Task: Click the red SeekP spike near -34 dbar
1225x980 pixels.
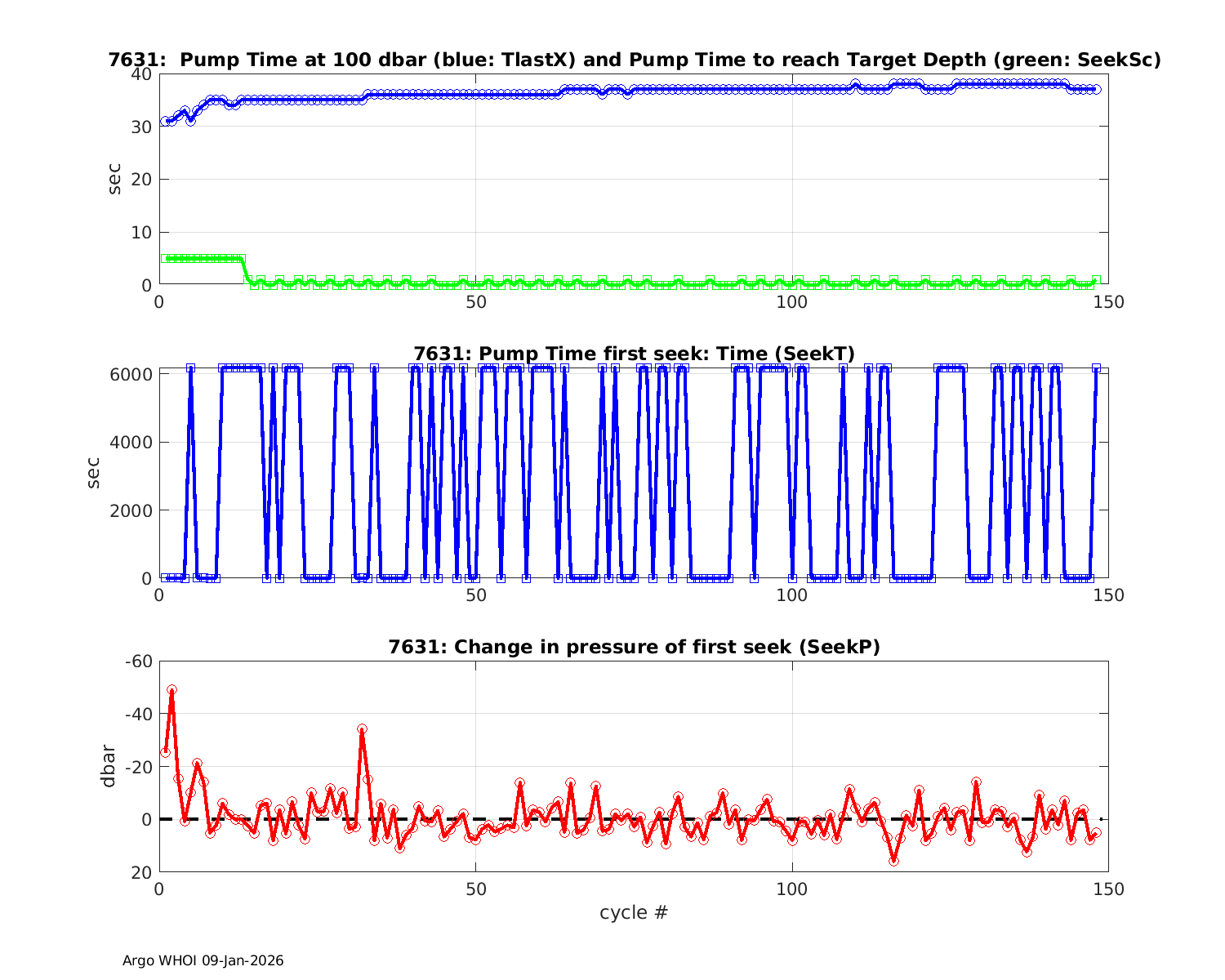Action: pyautogui.click(x=362, y=728)
